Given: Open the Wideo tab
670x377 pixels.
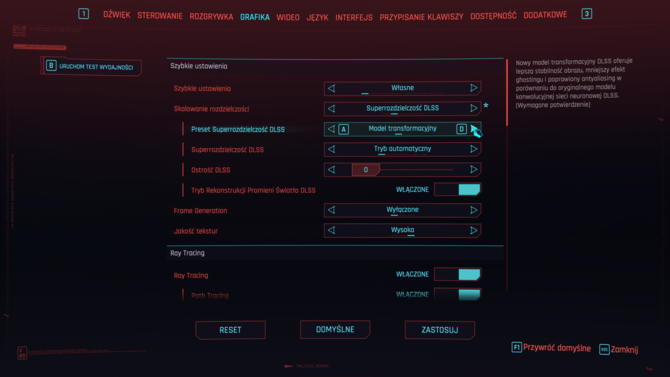Looking at the screenshot, I should [x=288, y=18].
